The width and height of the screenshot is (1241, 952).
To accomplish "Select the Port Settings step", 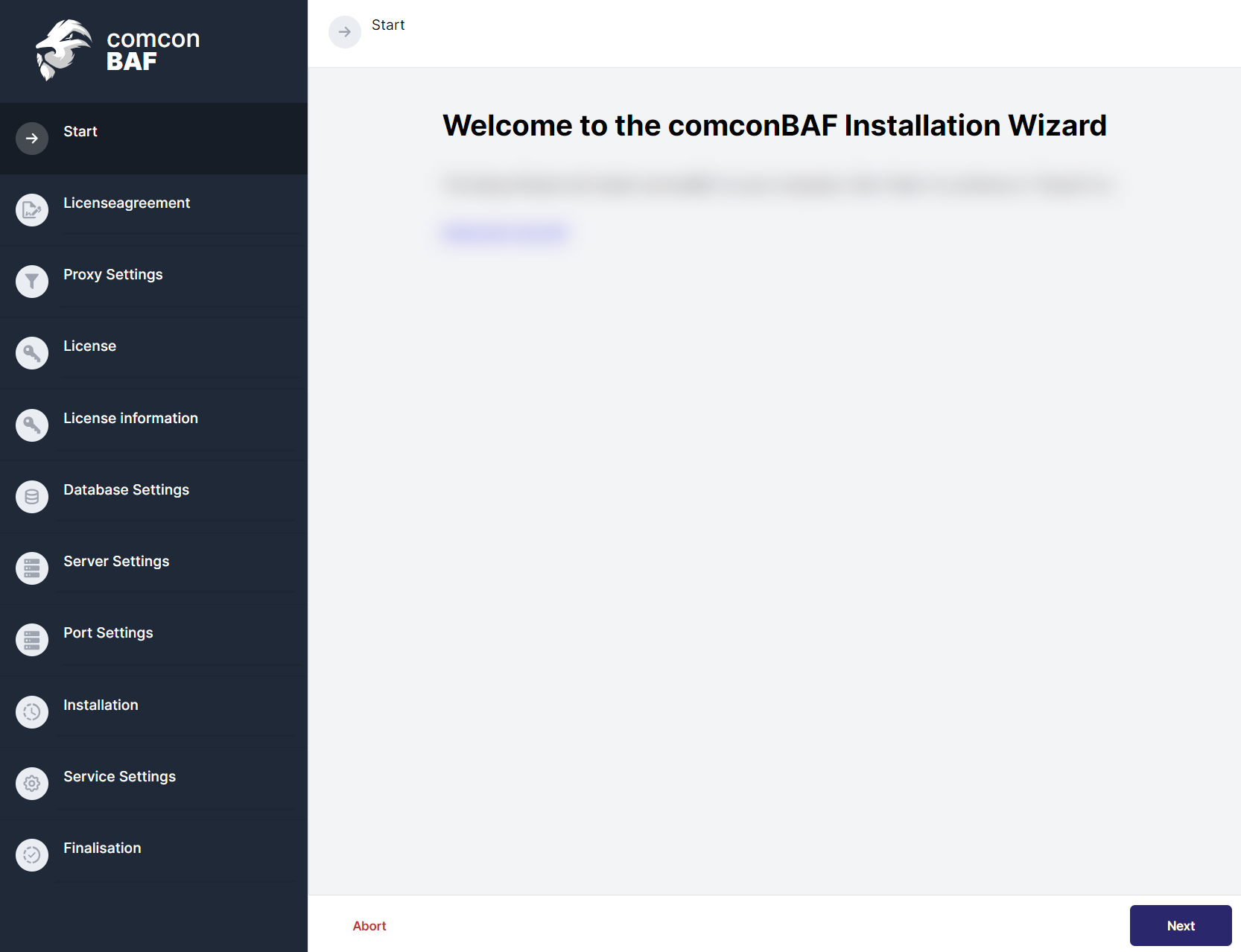I will 108,632.
